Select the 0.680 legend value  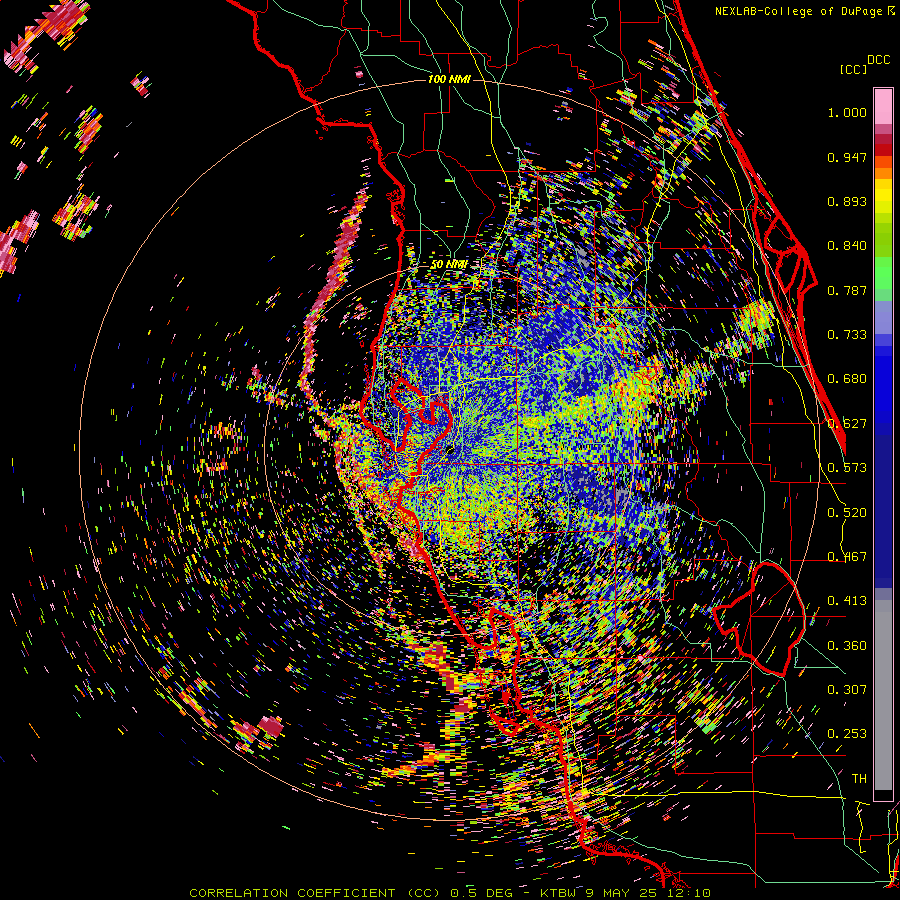847,379
